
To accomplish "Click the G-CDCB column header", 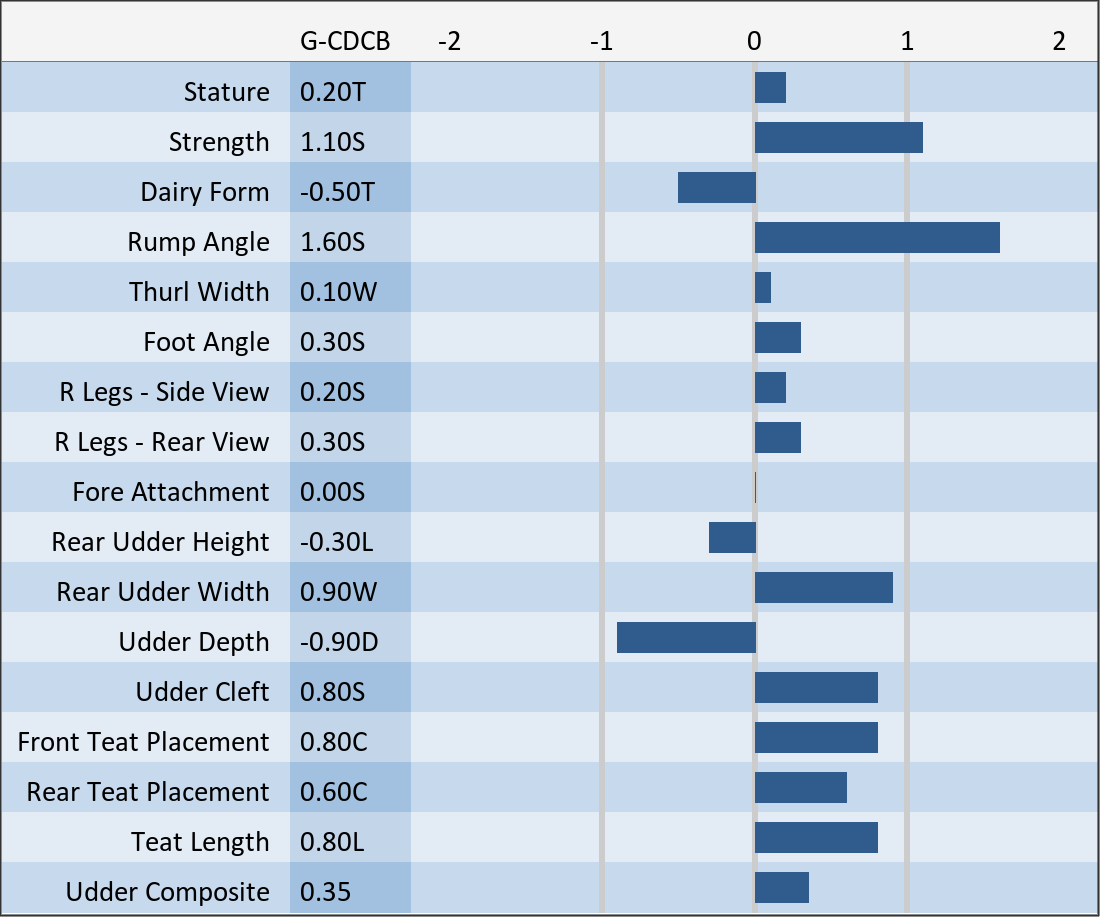I will point(345,41).
